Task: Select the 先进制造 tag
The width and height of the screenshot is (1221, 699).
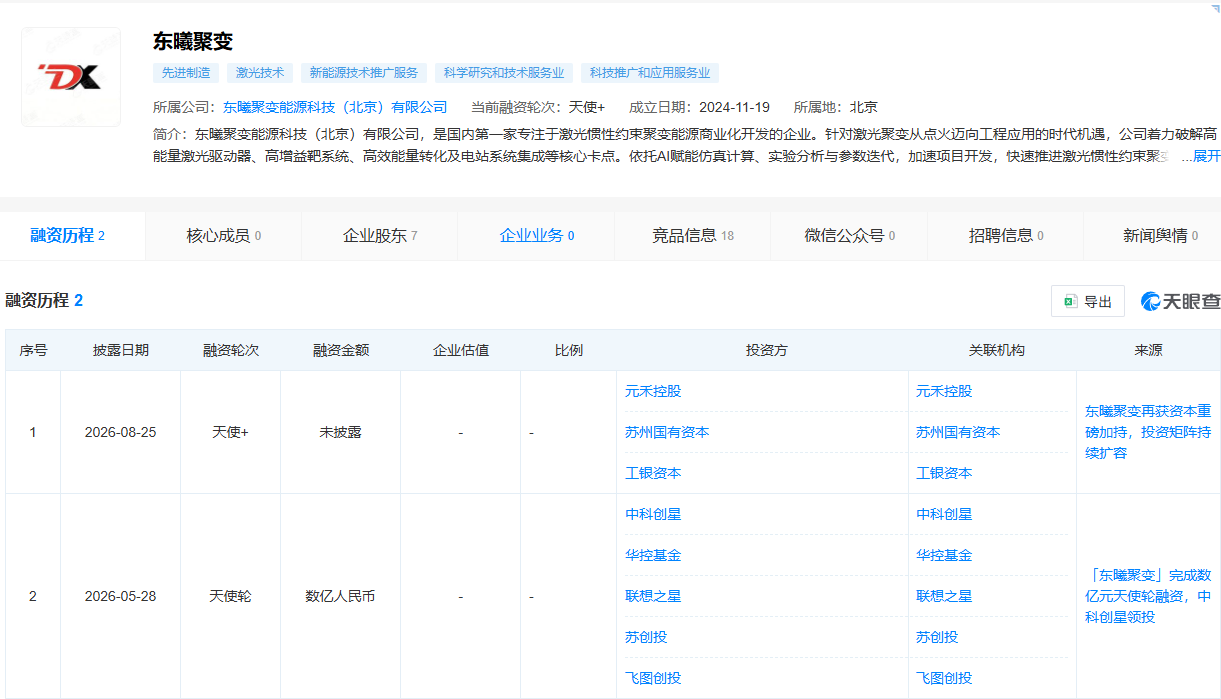Action: 186,73
